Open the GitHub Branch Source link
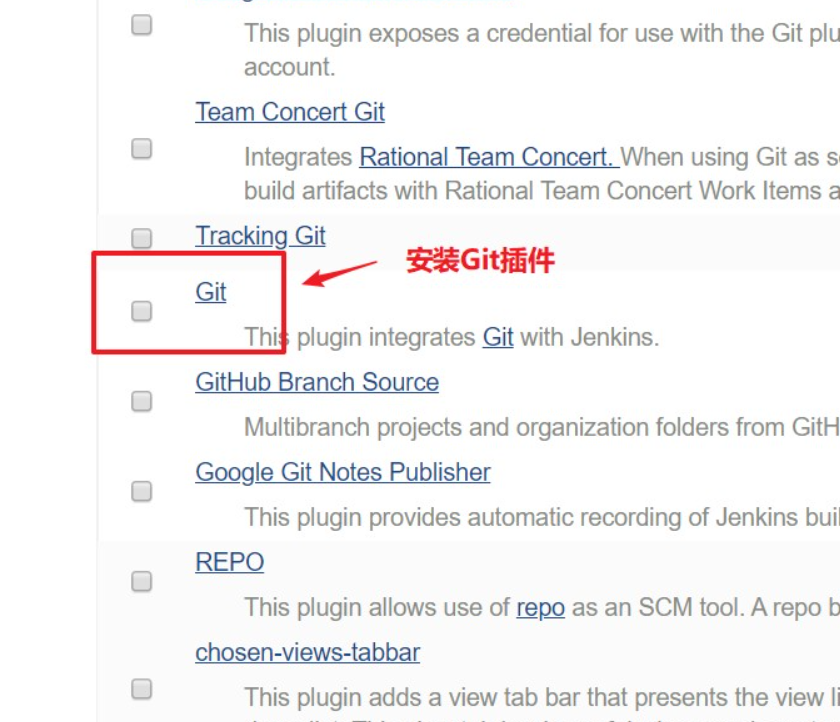The image size is (840, 722). tap(317, 382)
